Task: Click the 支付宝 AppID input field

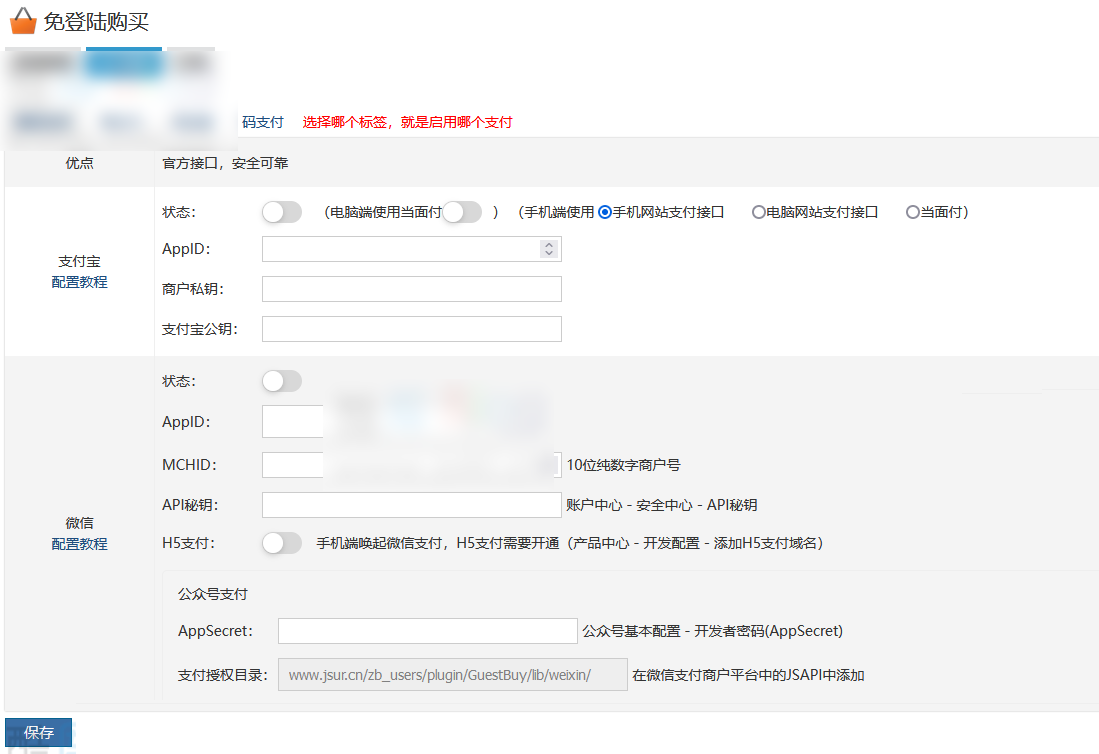Action: pos(400,248)
